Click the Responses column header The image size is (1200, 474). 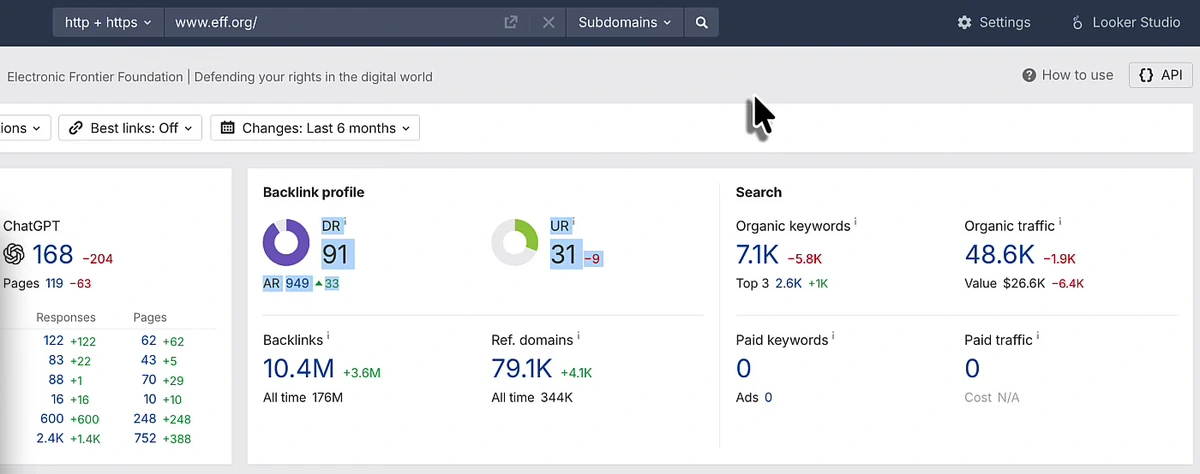pyautogui.click(x=66, y=318)
